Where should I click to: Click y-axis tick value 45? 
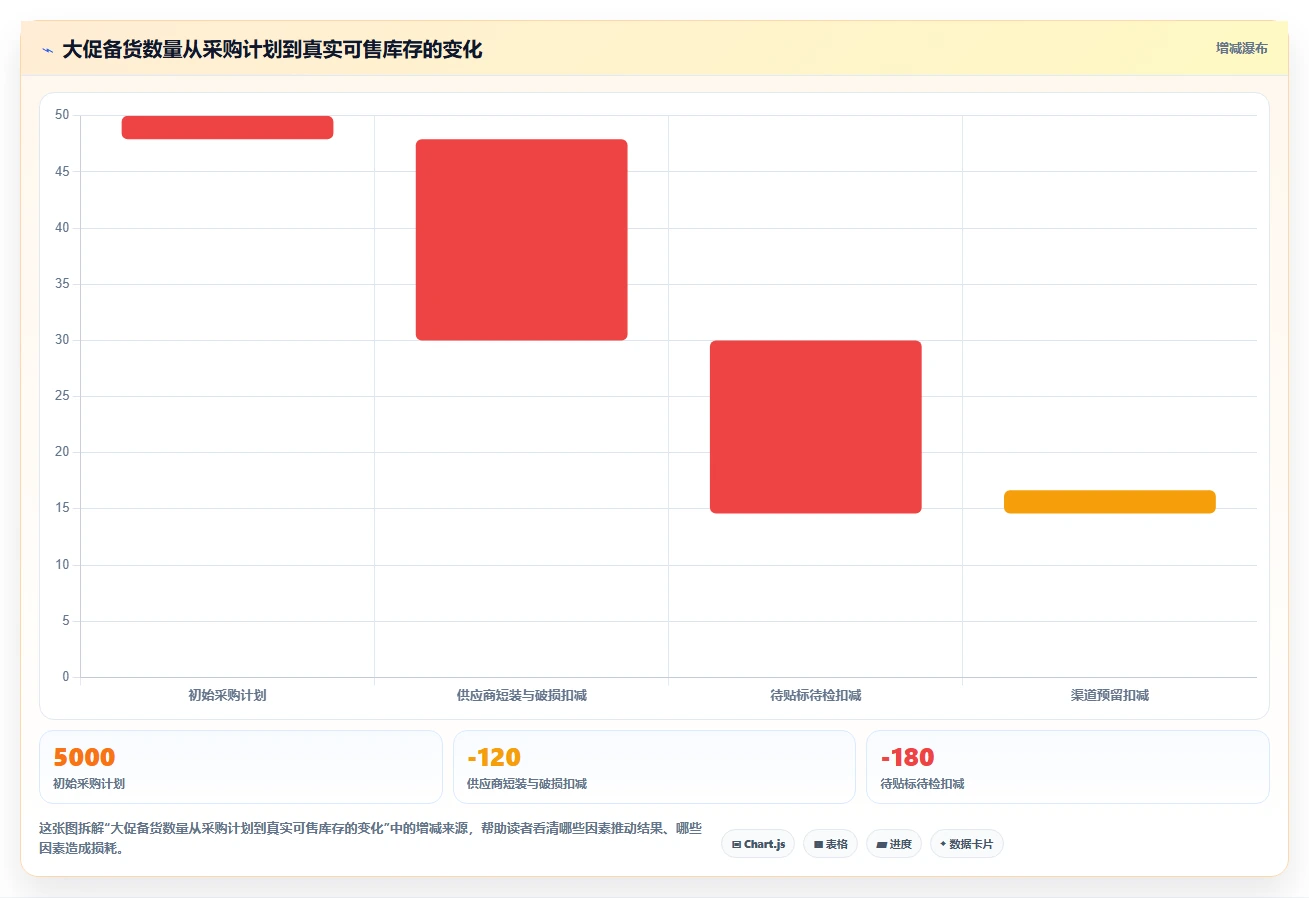pos(62,172)
